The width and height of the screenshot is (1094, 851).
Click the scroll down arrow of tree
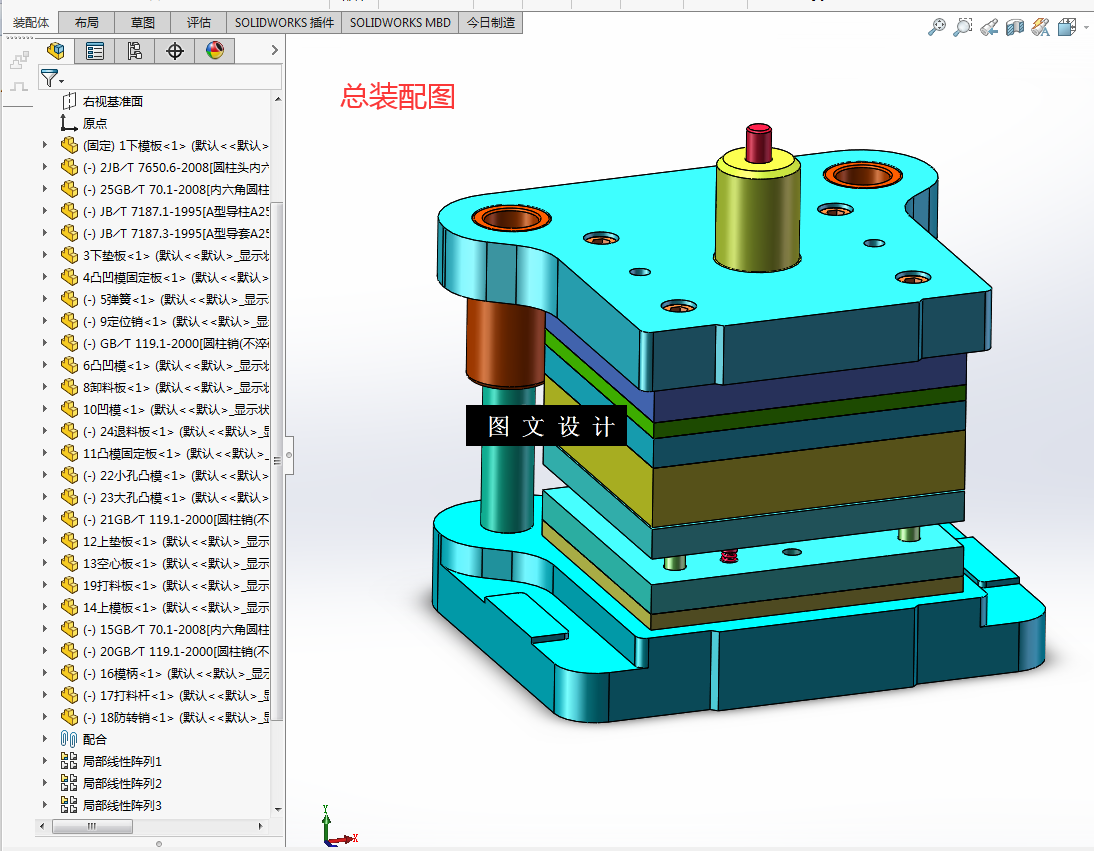[278, 809]
